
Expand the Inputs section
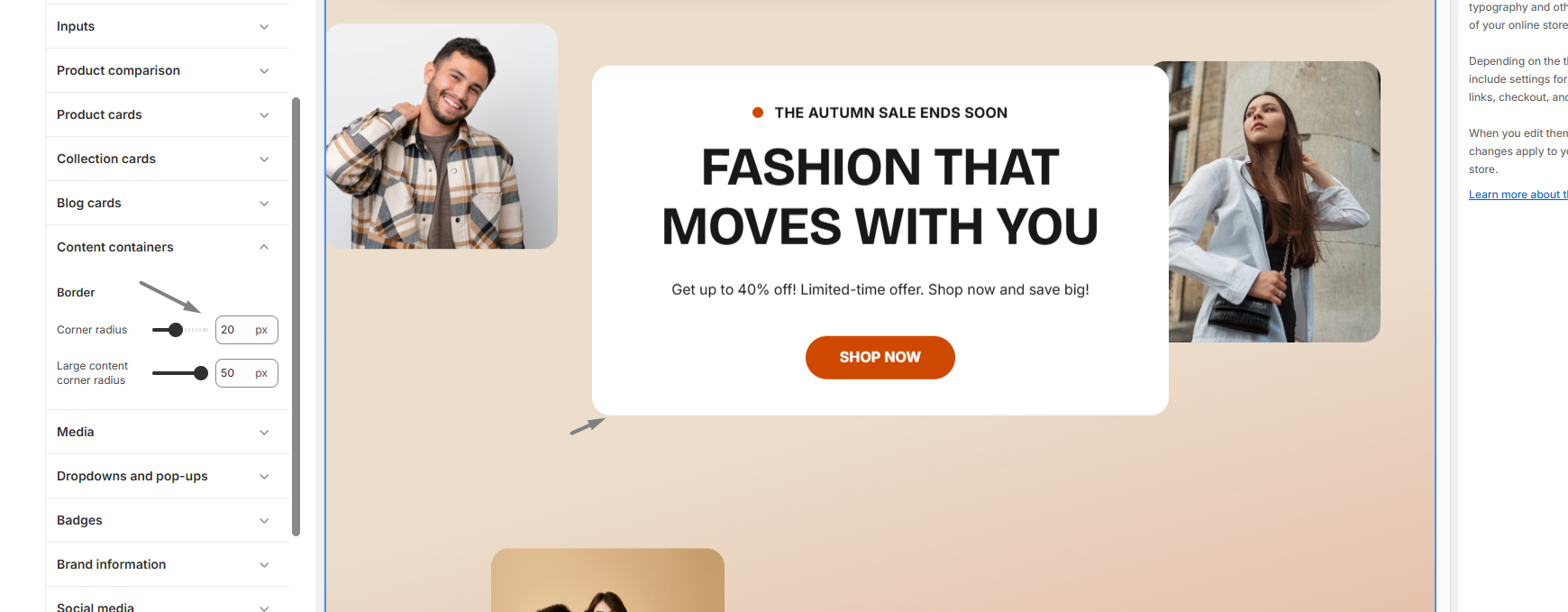point(167,26)
